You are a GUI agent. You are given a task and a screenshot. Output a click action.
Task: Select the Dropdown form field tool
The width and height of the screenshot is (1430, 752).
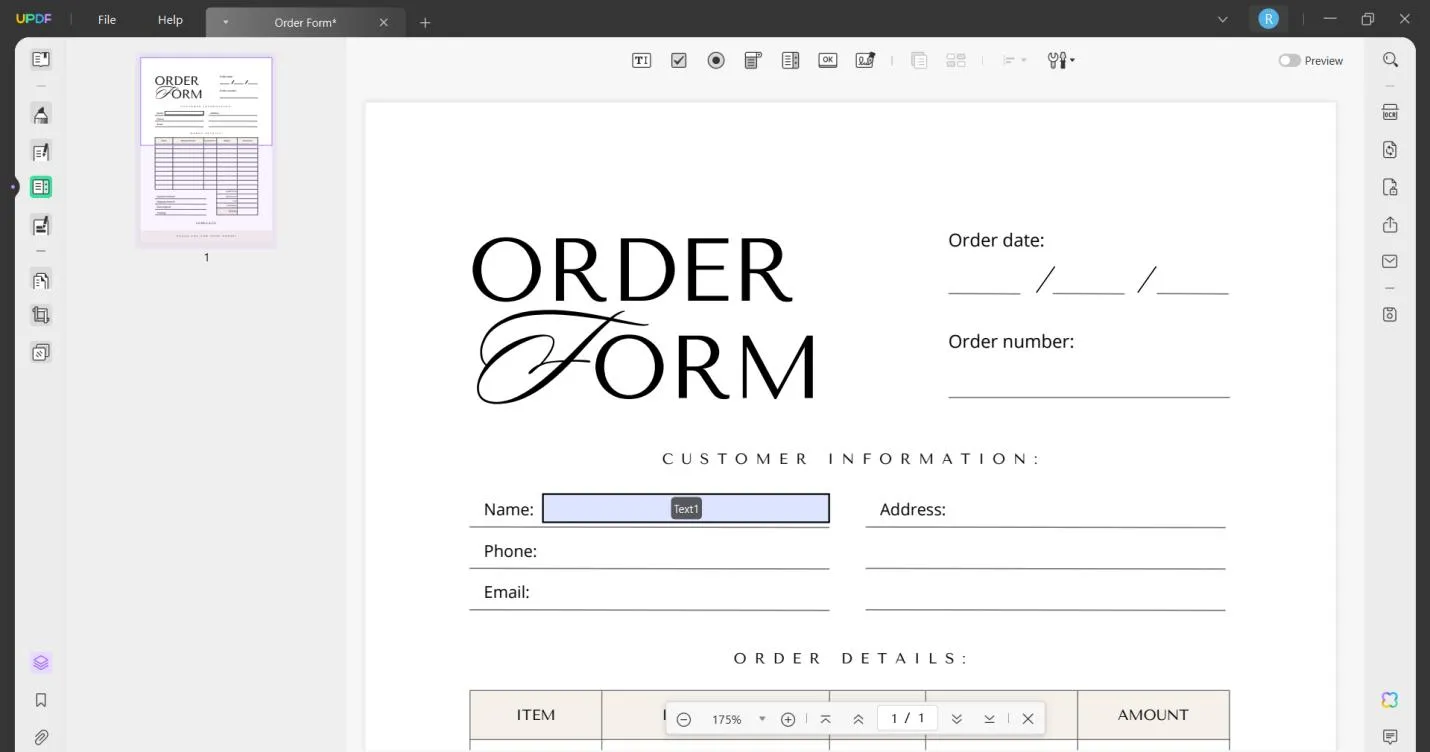pyautogui.click(x=753, y=60)
